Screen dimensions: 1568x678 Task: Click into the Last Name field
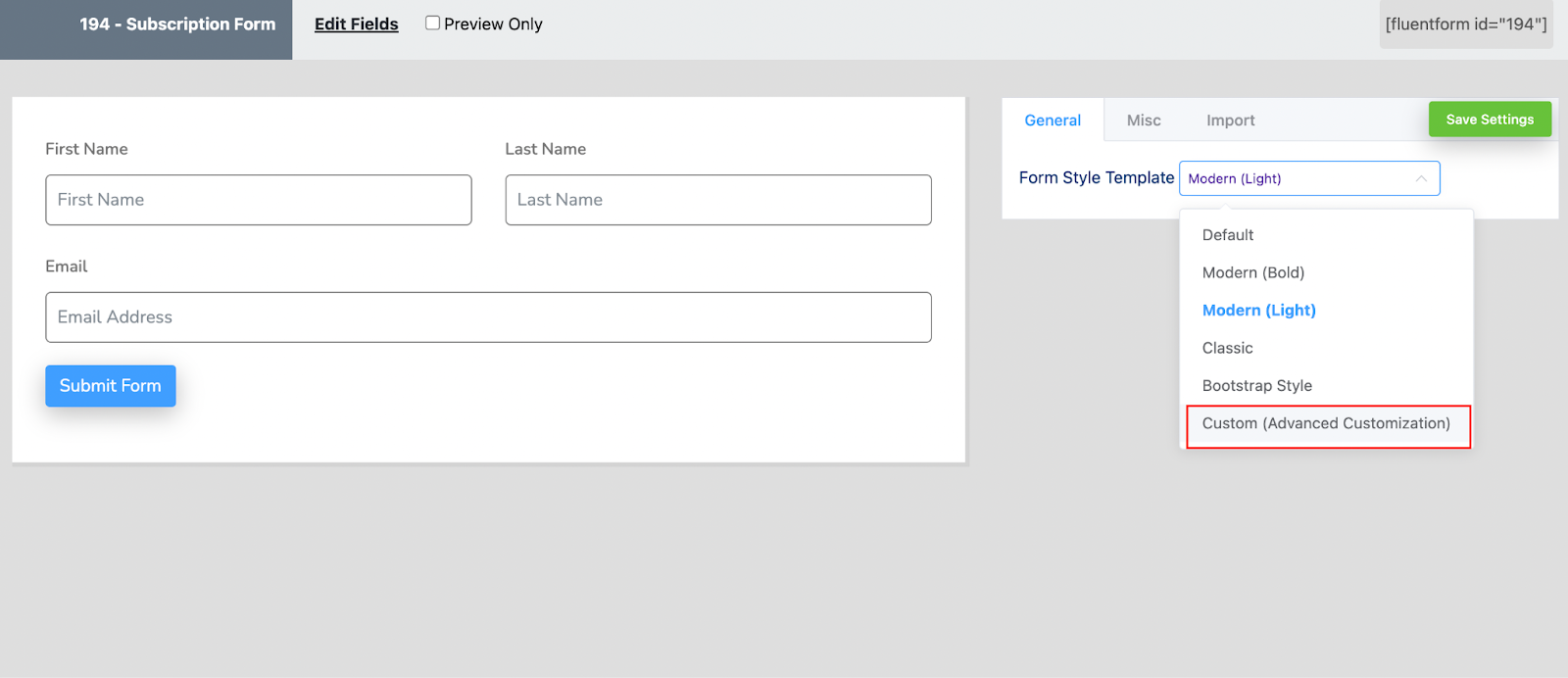[718, 200]
